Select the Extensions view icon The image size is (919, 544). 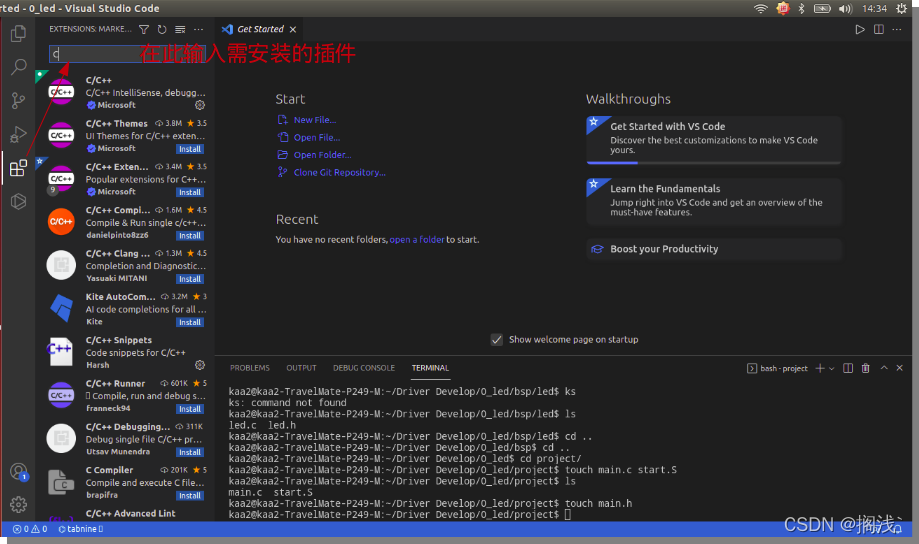tap(18, 168)
